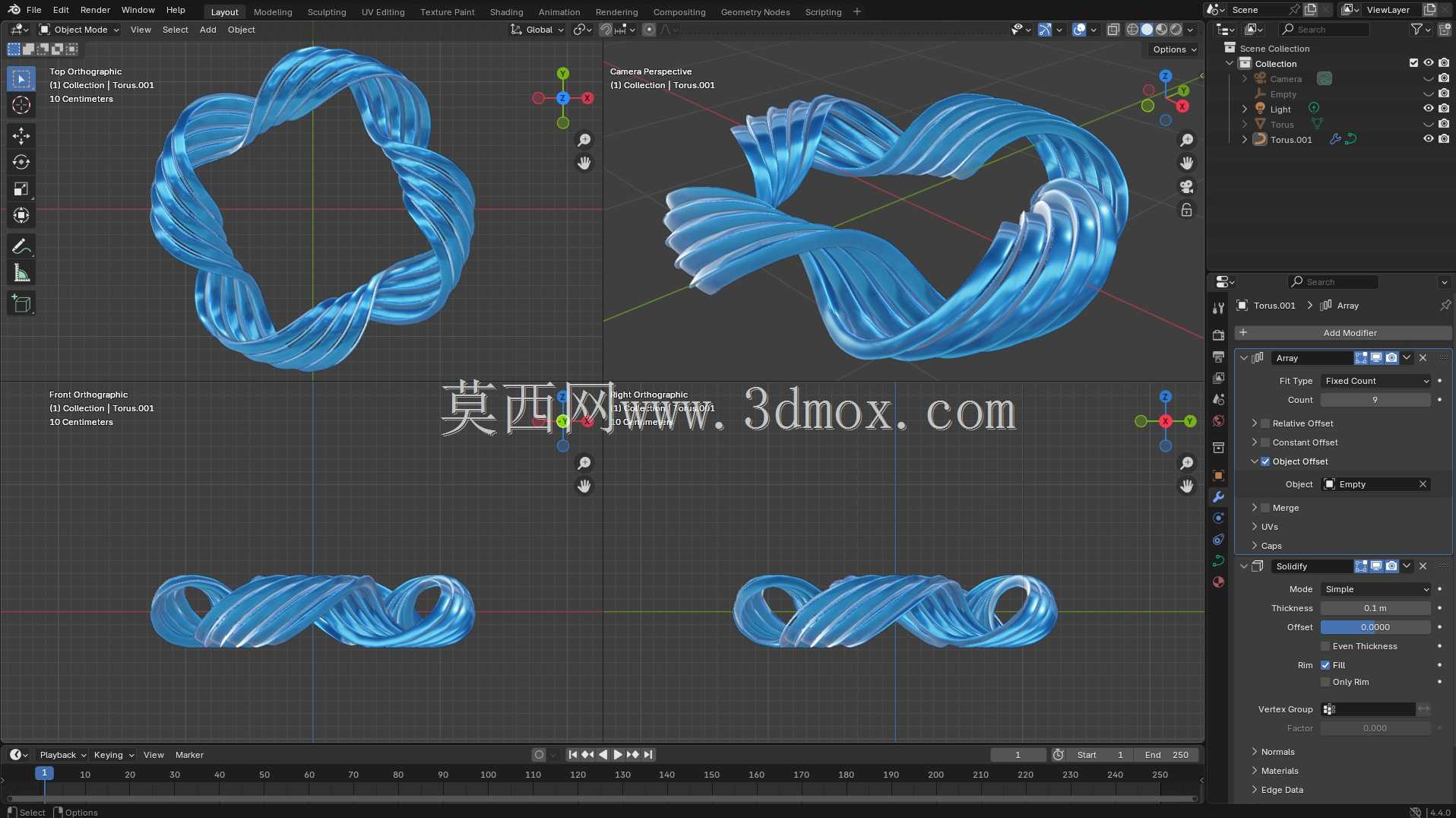Choose the Rotate tool
The width and height of the screenshot is (1456, 818).
21,163
